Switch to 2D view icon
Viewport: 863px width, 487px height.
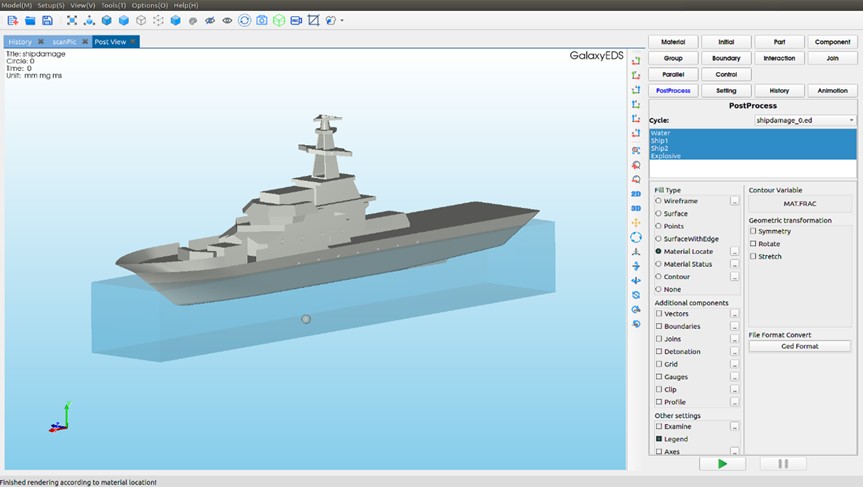(636, 193)
